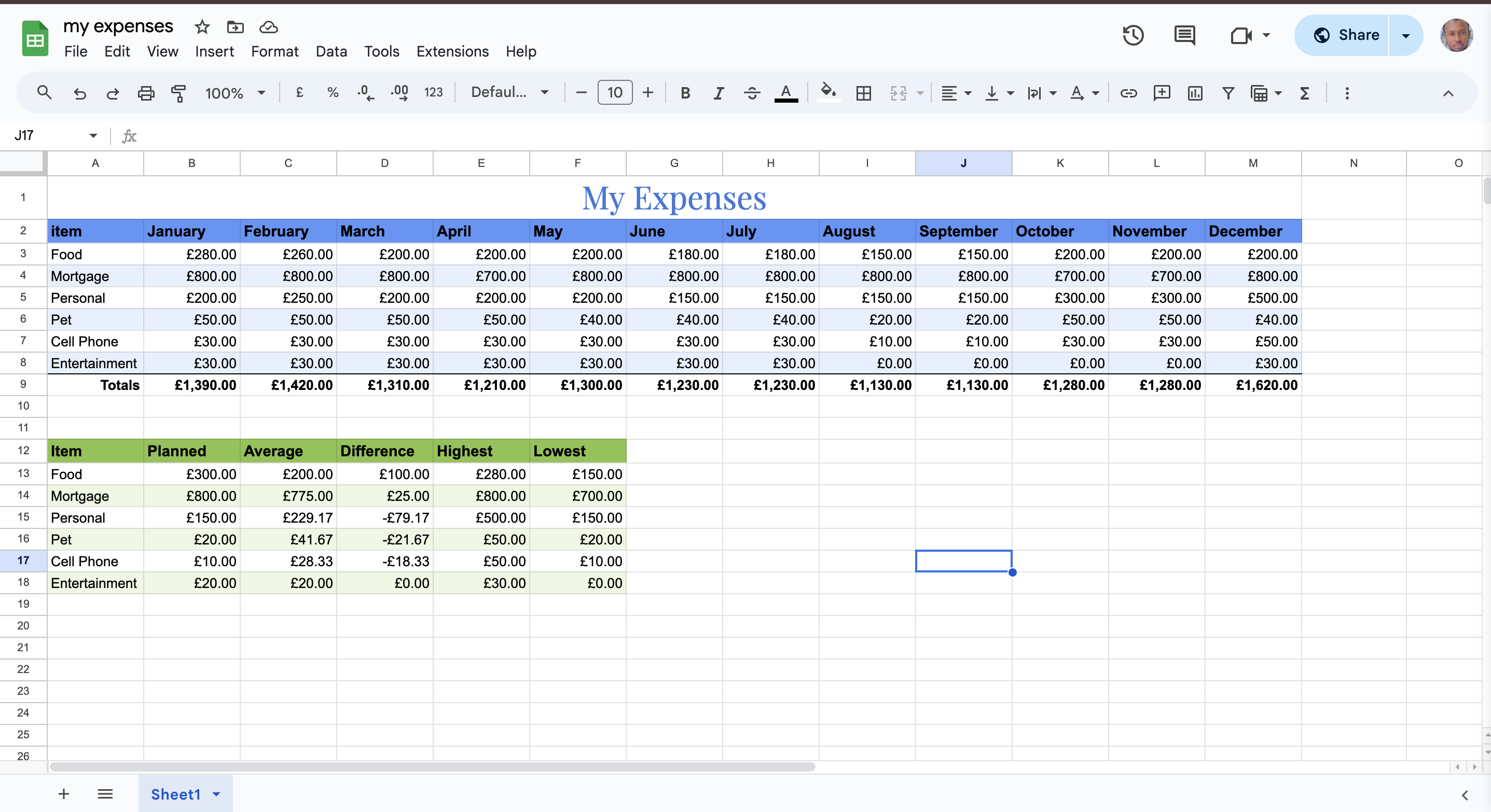
Task: Open the search menus magnifier icon
Action: click(44, 92)
